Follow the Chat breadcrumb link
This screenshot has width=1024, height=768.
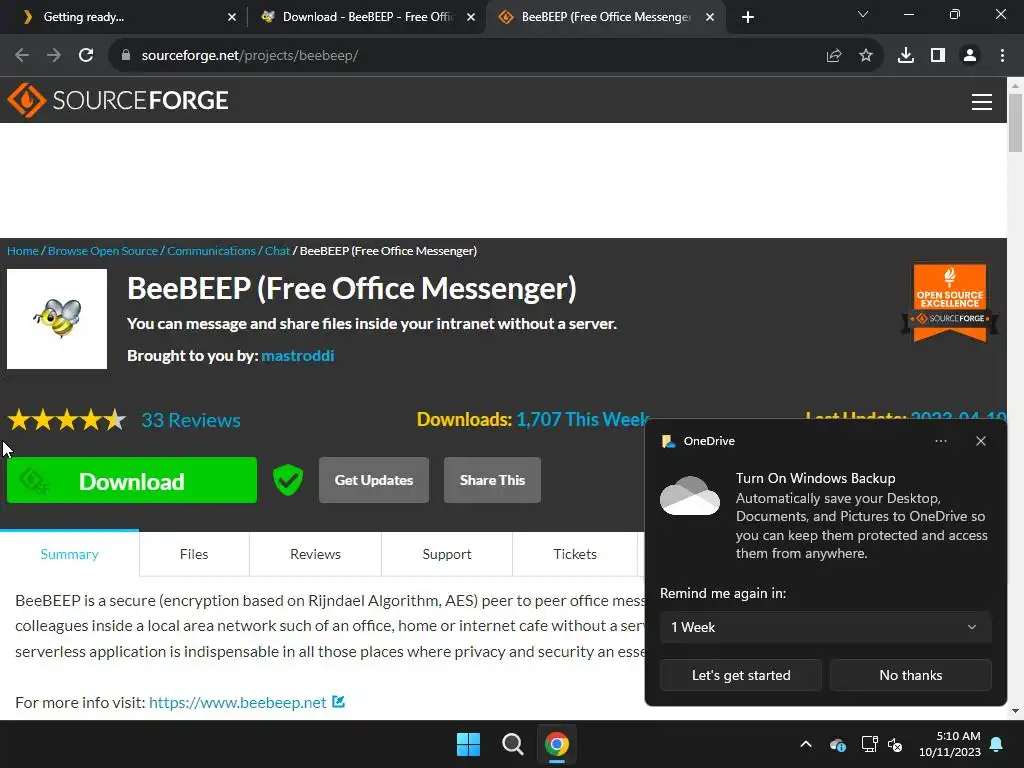[277, 251]
